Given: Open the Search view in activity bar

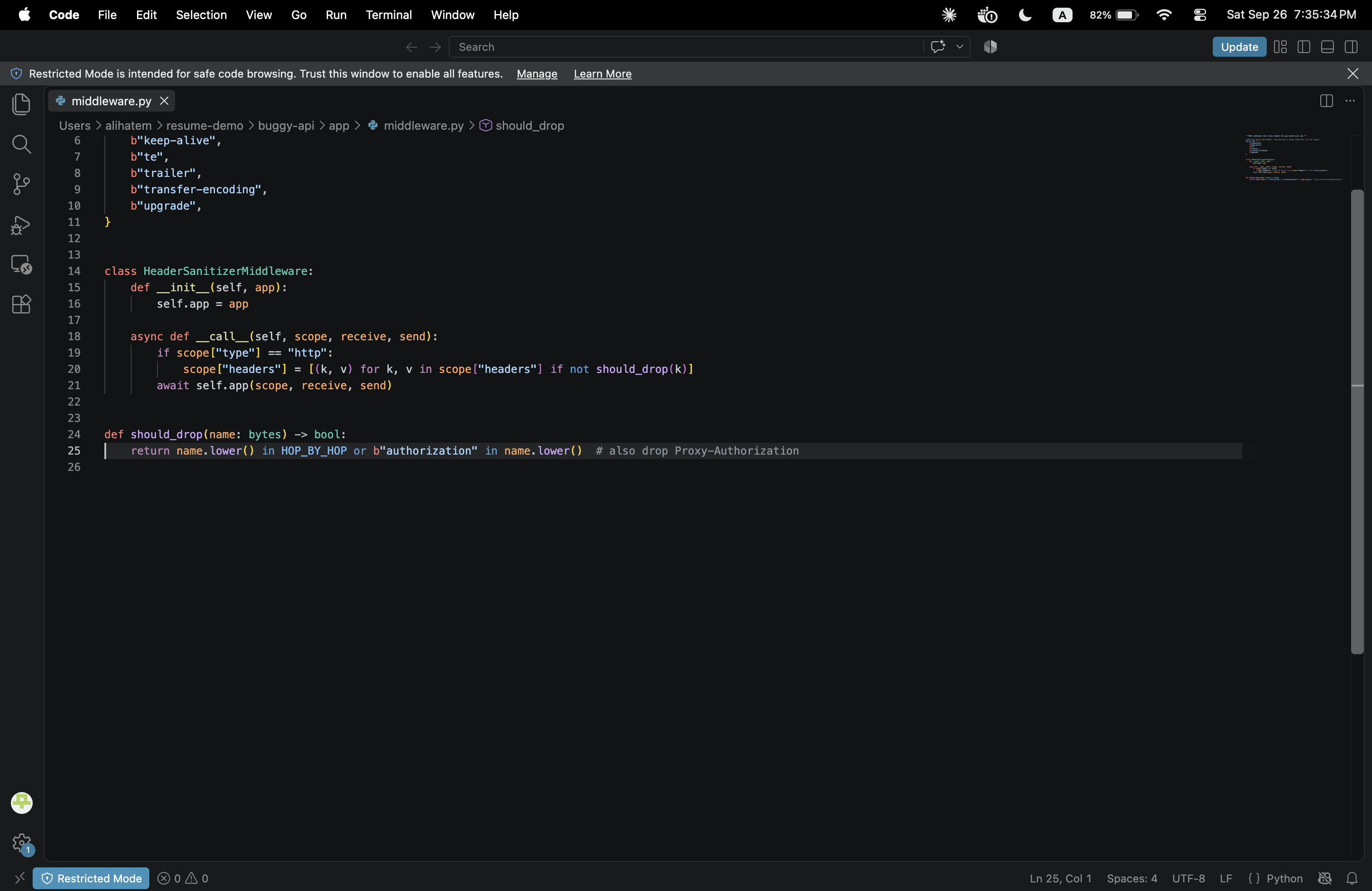Looking at the screenshot, I should pyautogui.click(x=21, y=144).
